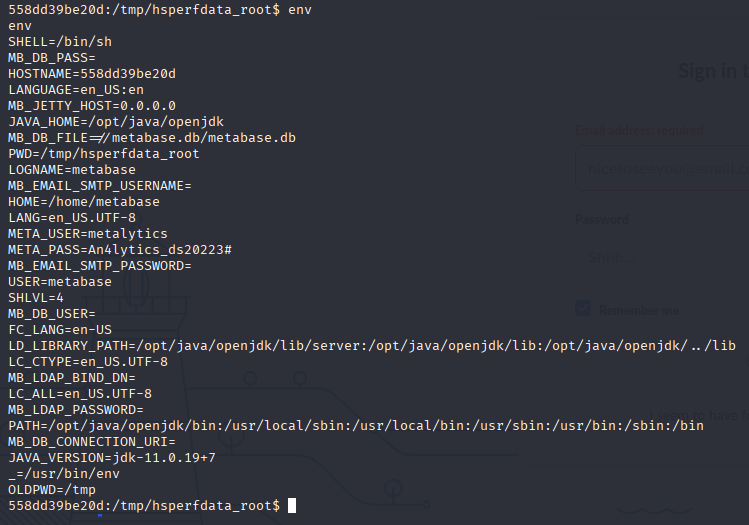Click the faint Sign in heading
749x525 pixels.
coord(714,71)
